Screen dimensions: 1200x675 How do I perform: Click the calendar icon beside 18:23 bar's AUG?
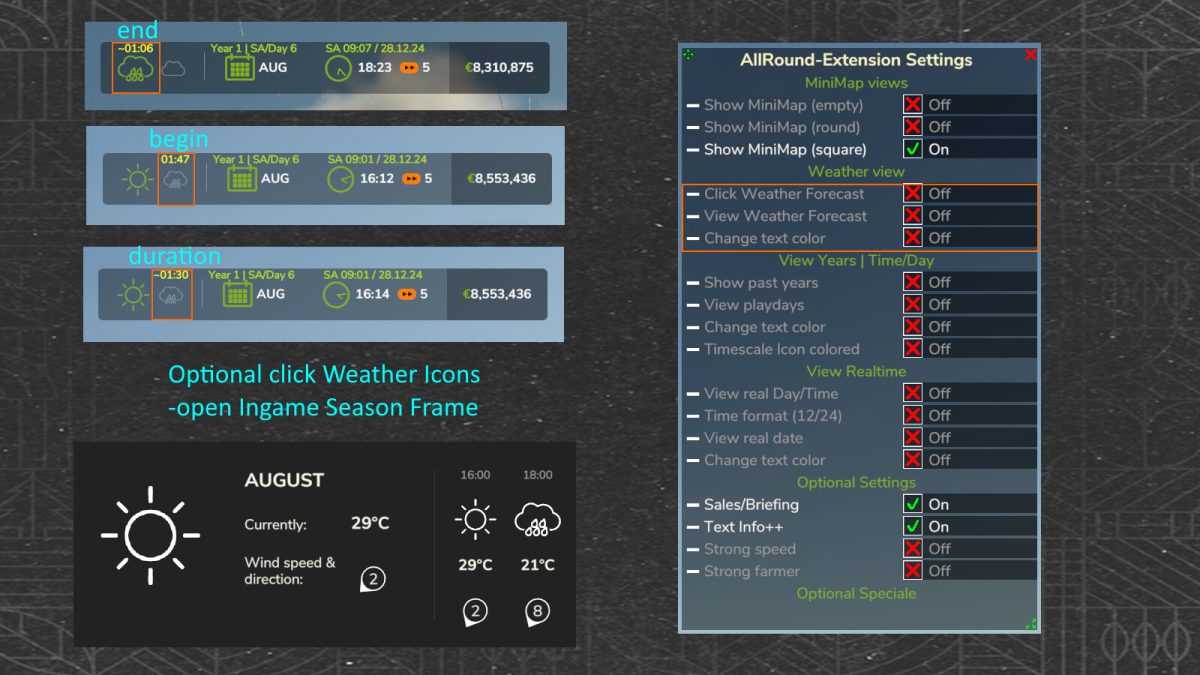[x=240, y=68]
